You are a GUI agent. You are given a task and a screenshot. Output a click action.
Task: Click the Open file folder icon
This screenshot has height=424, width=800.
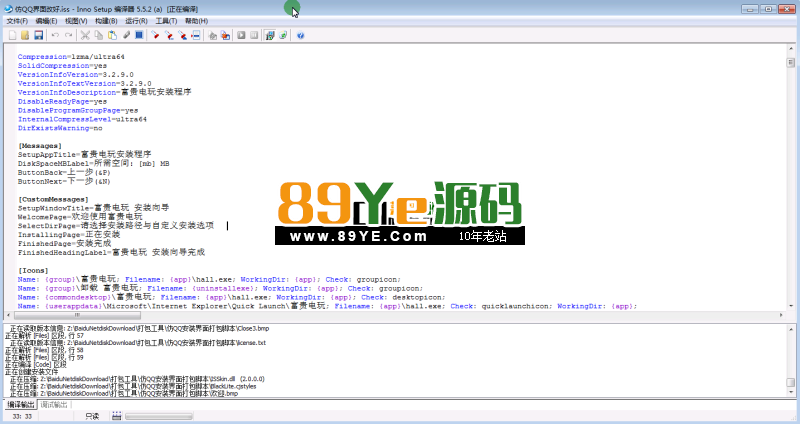(x=25, y=35)
